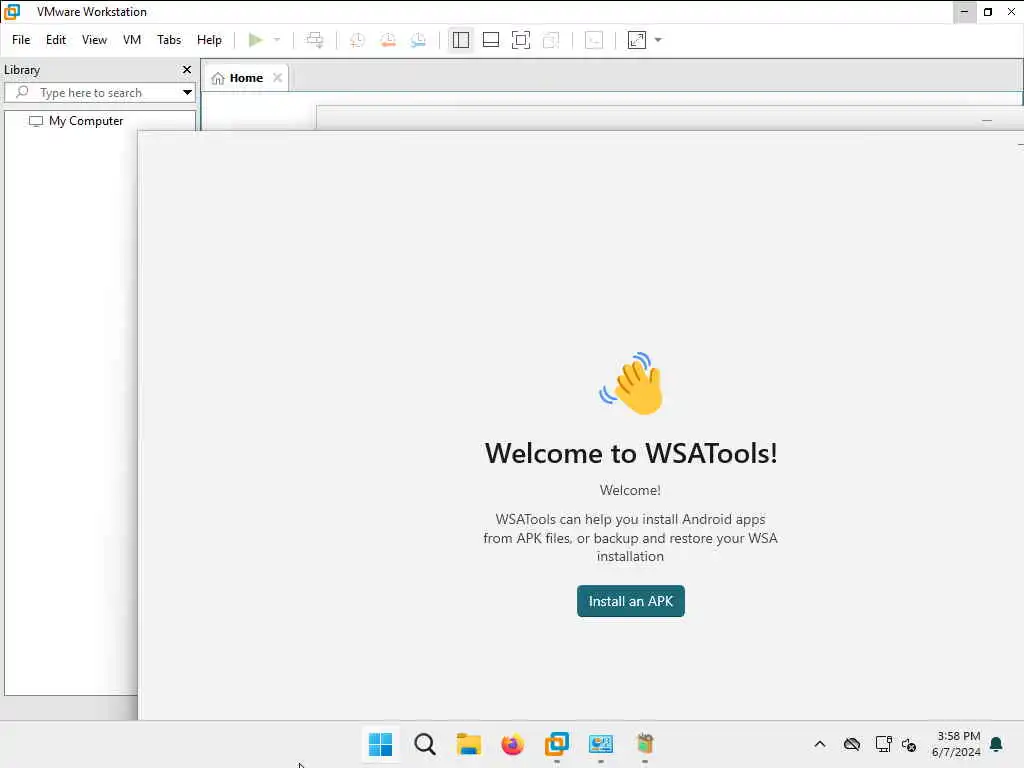Image resolution: width=1024 pixels, height=768 pixels.
Task: Expand the stretch display dropdown arrow
Action: tap(658, 40)
